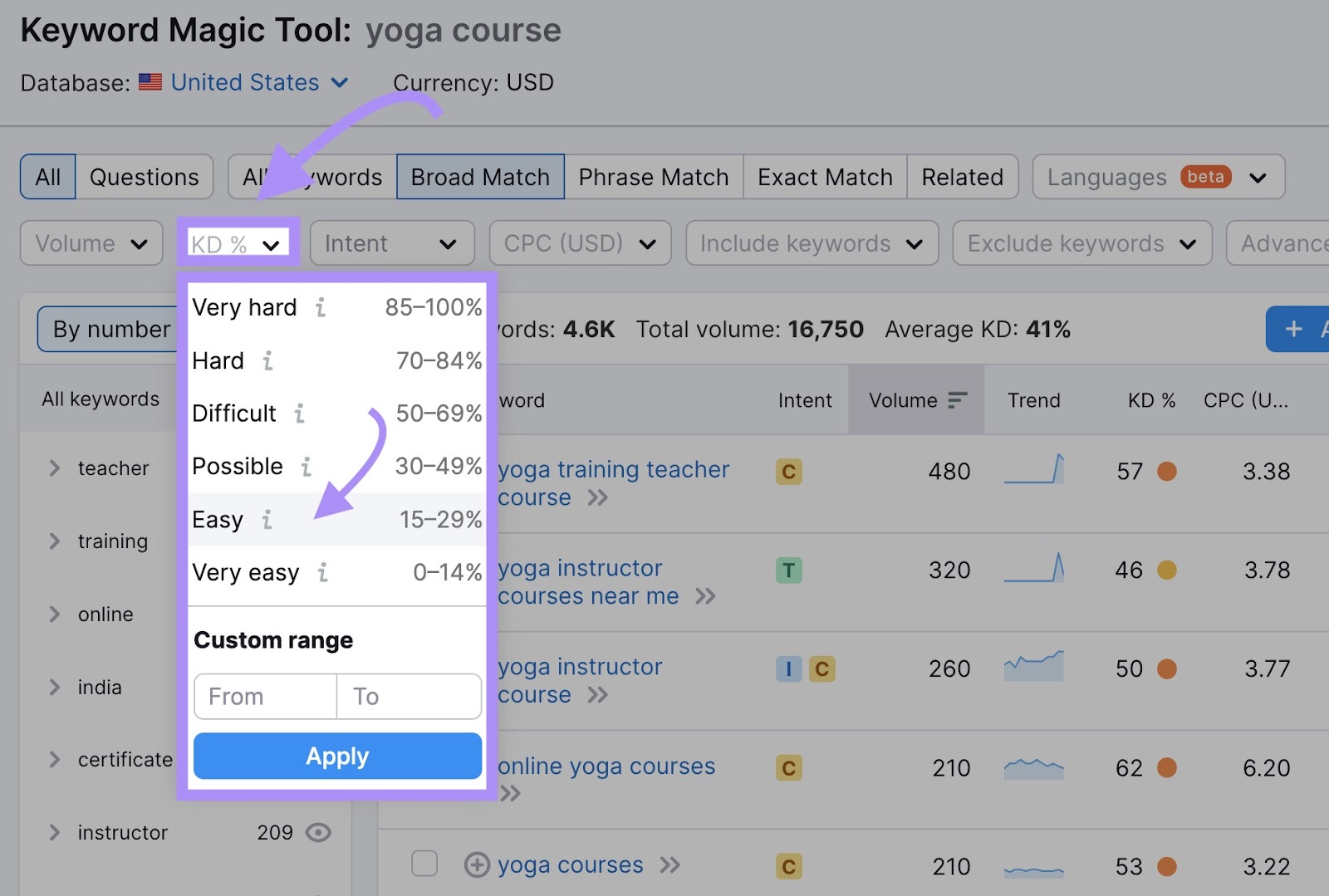Image resolution: width=1329 pixels, height=896 pixels.
Task: Click the sort icon on the Volume column
Action: click(958, 399)
